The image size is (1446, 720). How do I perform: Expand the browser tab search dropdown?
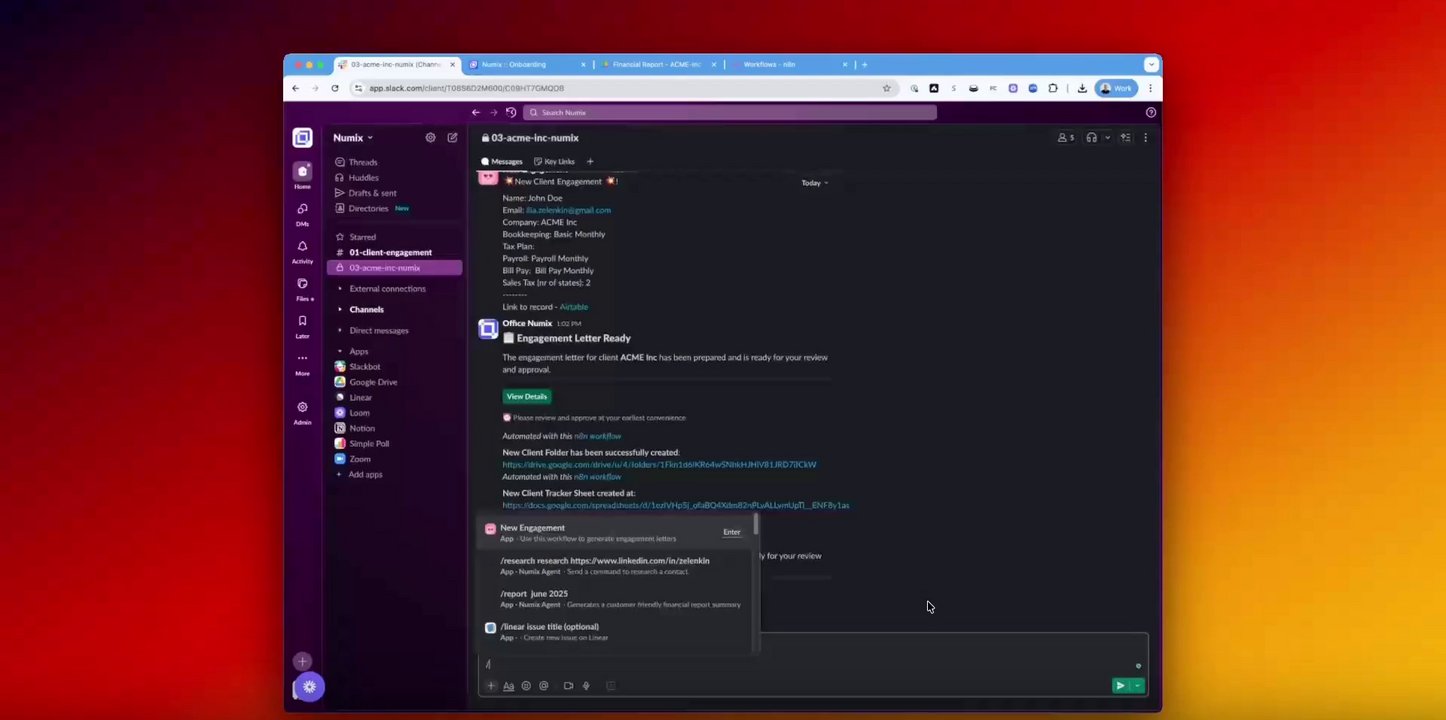tap(1152, 64)
